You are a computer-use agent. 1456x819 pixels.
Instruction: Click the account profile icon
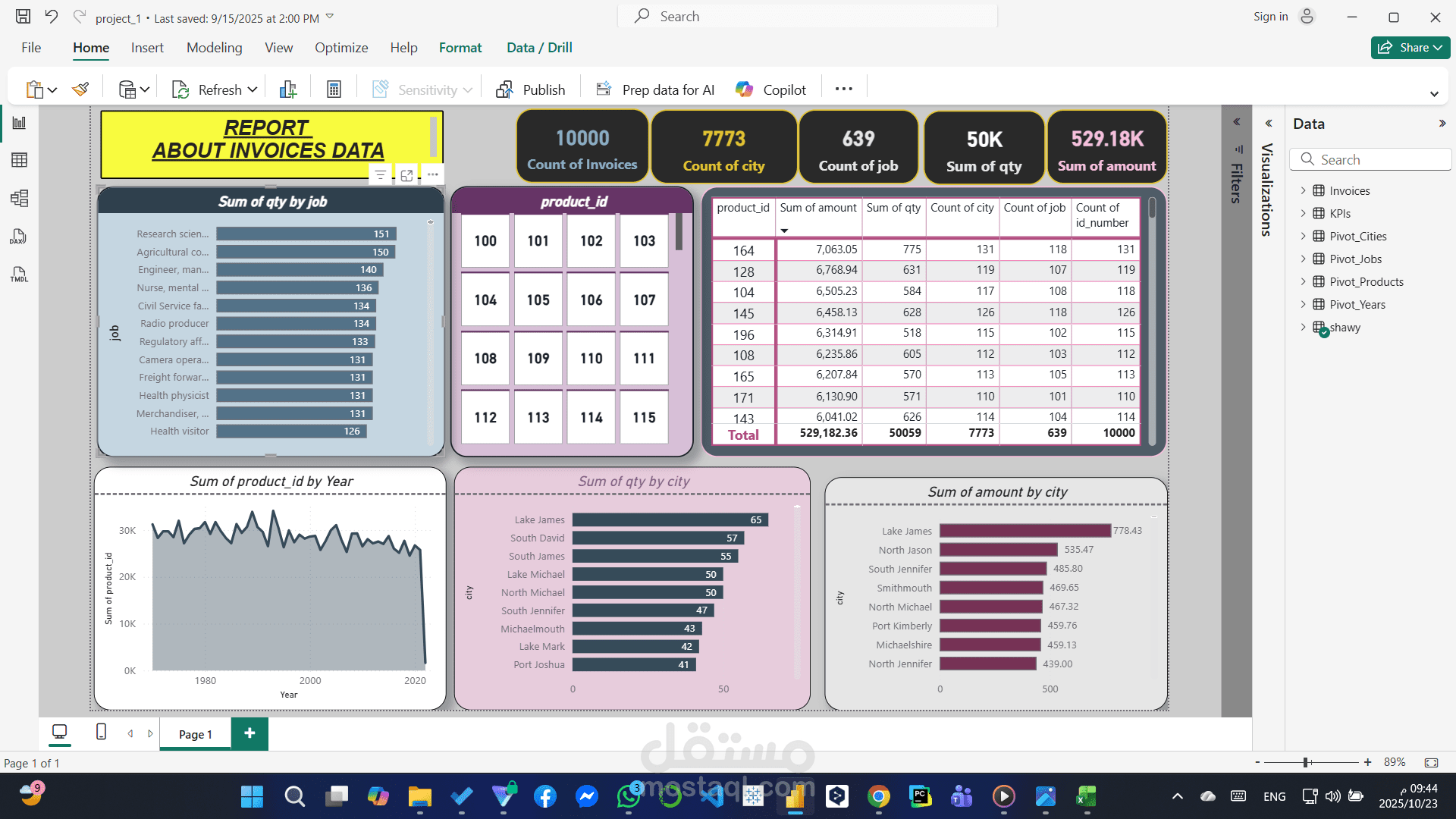1307,16
